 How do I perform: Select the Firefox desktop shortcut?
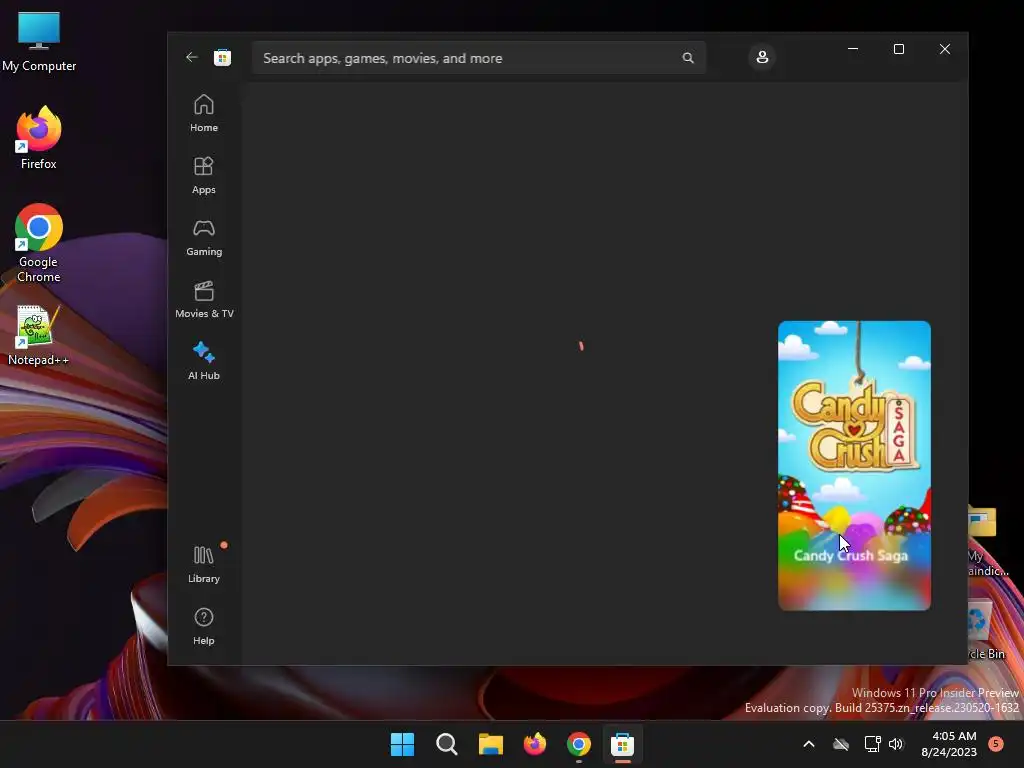[x=39, y=138]
